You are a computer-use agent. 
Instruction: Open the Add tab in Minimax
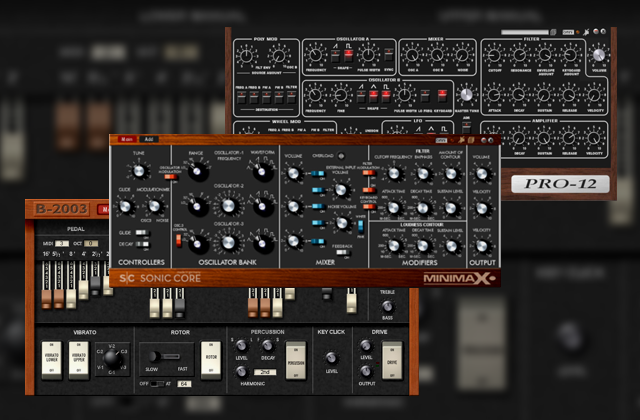(149, 140)
